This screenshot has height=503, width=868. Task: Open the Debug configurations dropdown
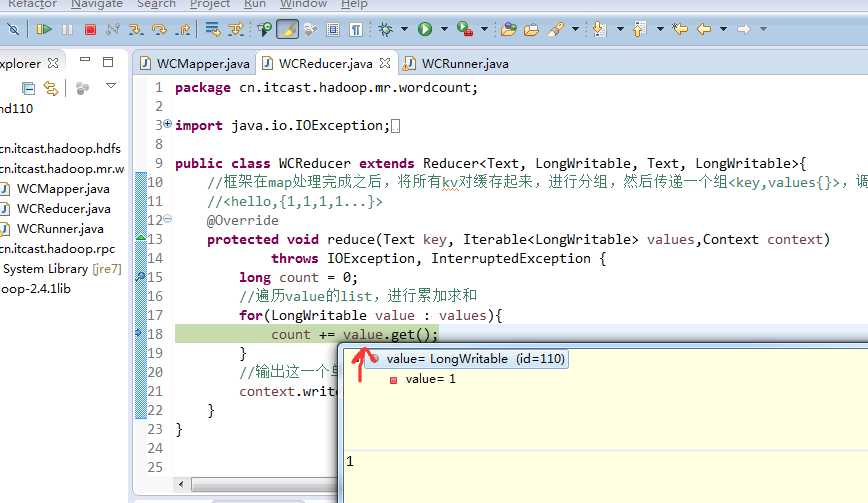pyautogui.click(x=404, y=29)
